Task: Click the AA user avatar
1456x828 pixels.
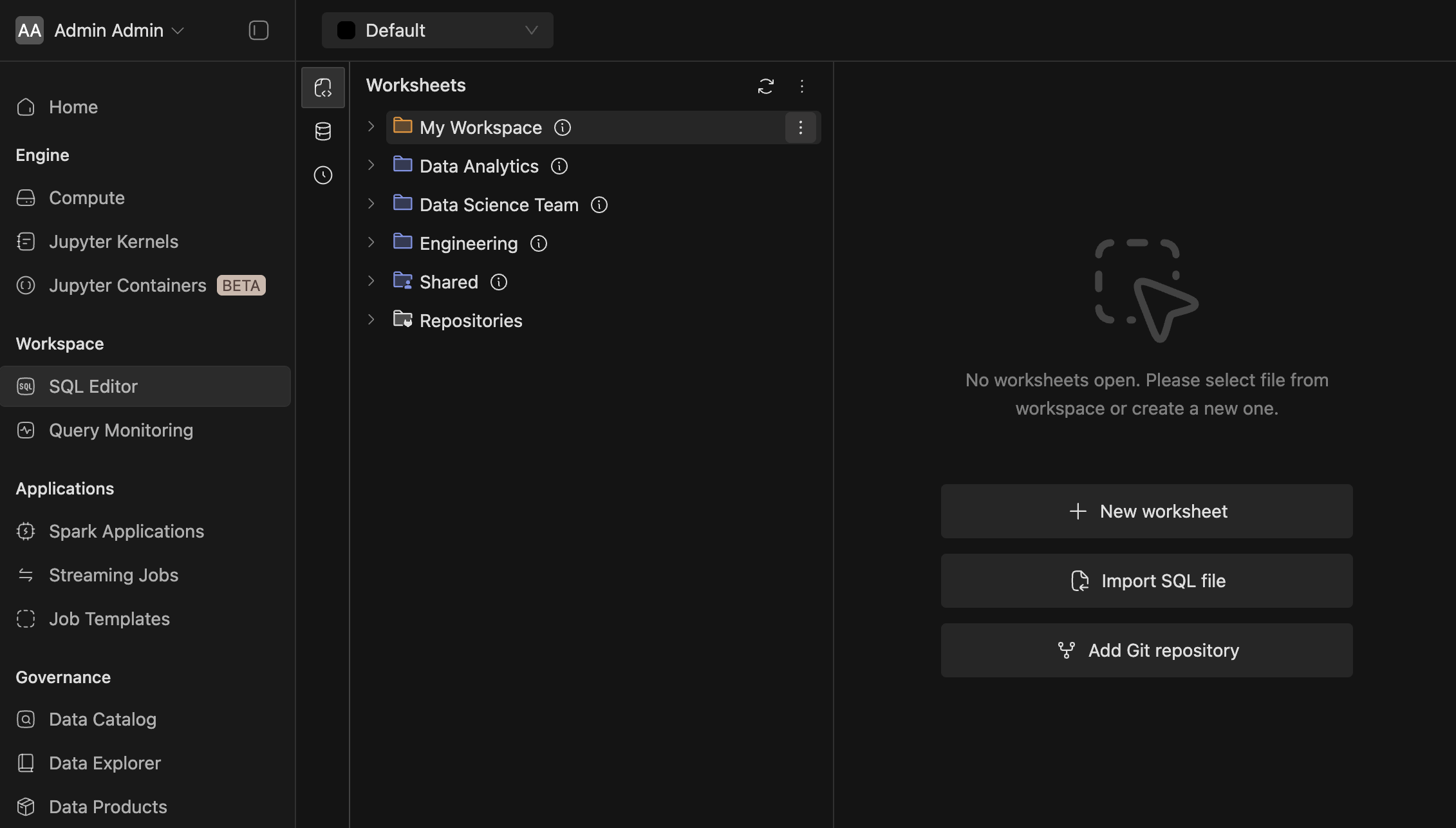Action: [x=30, y=30]
